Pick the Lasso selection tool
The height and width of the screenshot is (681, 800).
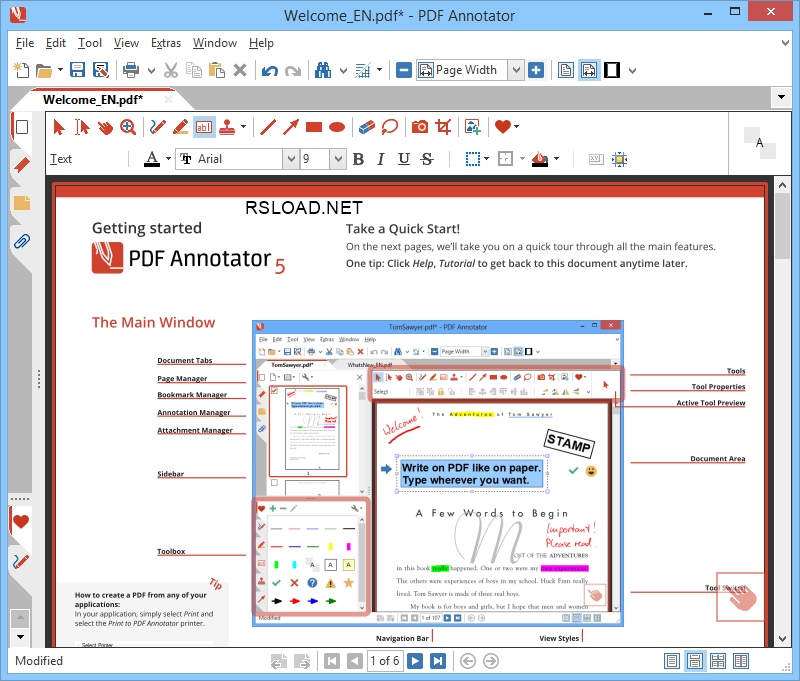coord(390,127)
